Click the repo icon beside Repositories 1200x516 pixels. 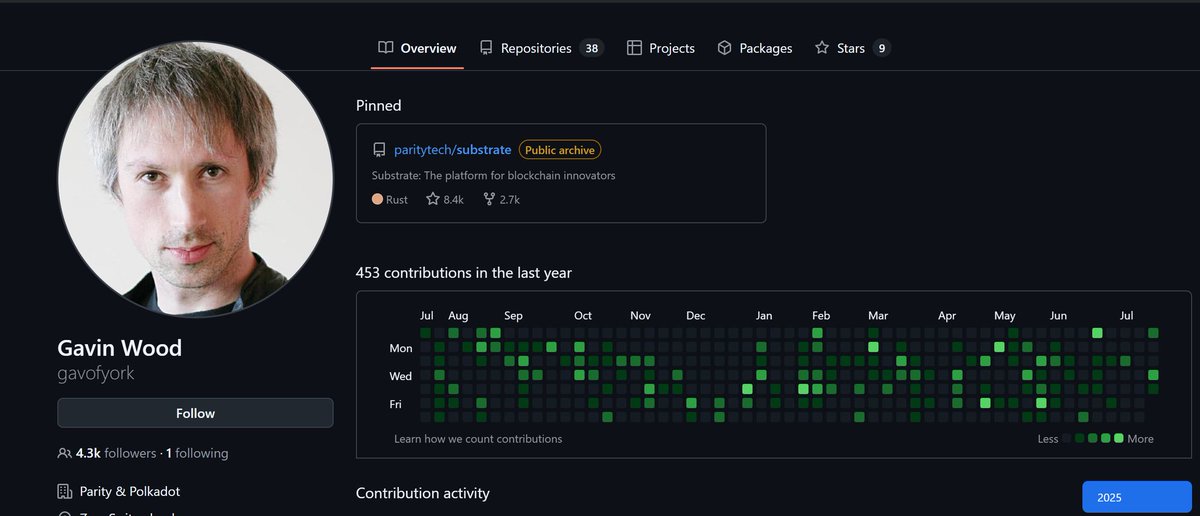486,48
